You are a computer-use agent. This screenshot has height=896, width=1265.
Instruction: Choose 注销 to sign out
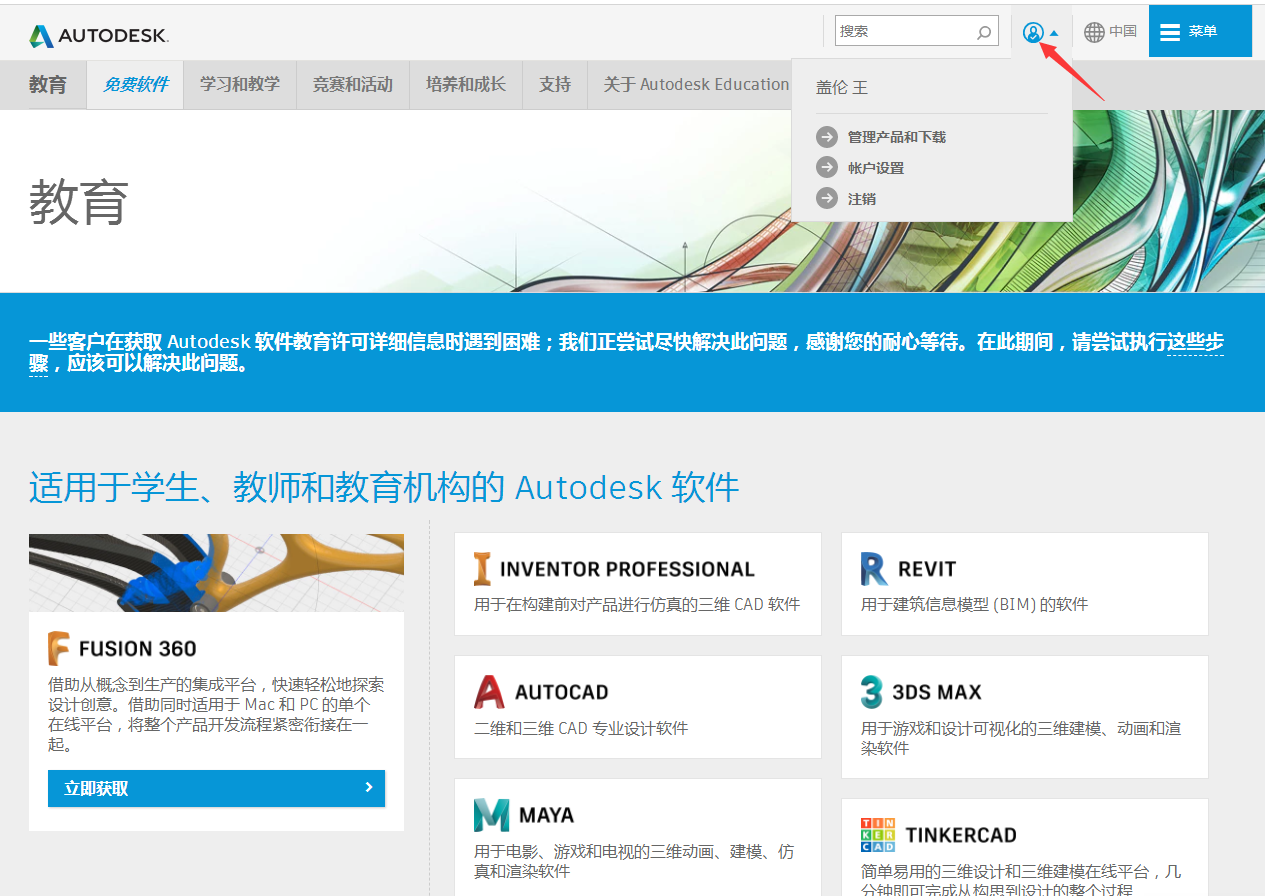(x=862, y=199)
